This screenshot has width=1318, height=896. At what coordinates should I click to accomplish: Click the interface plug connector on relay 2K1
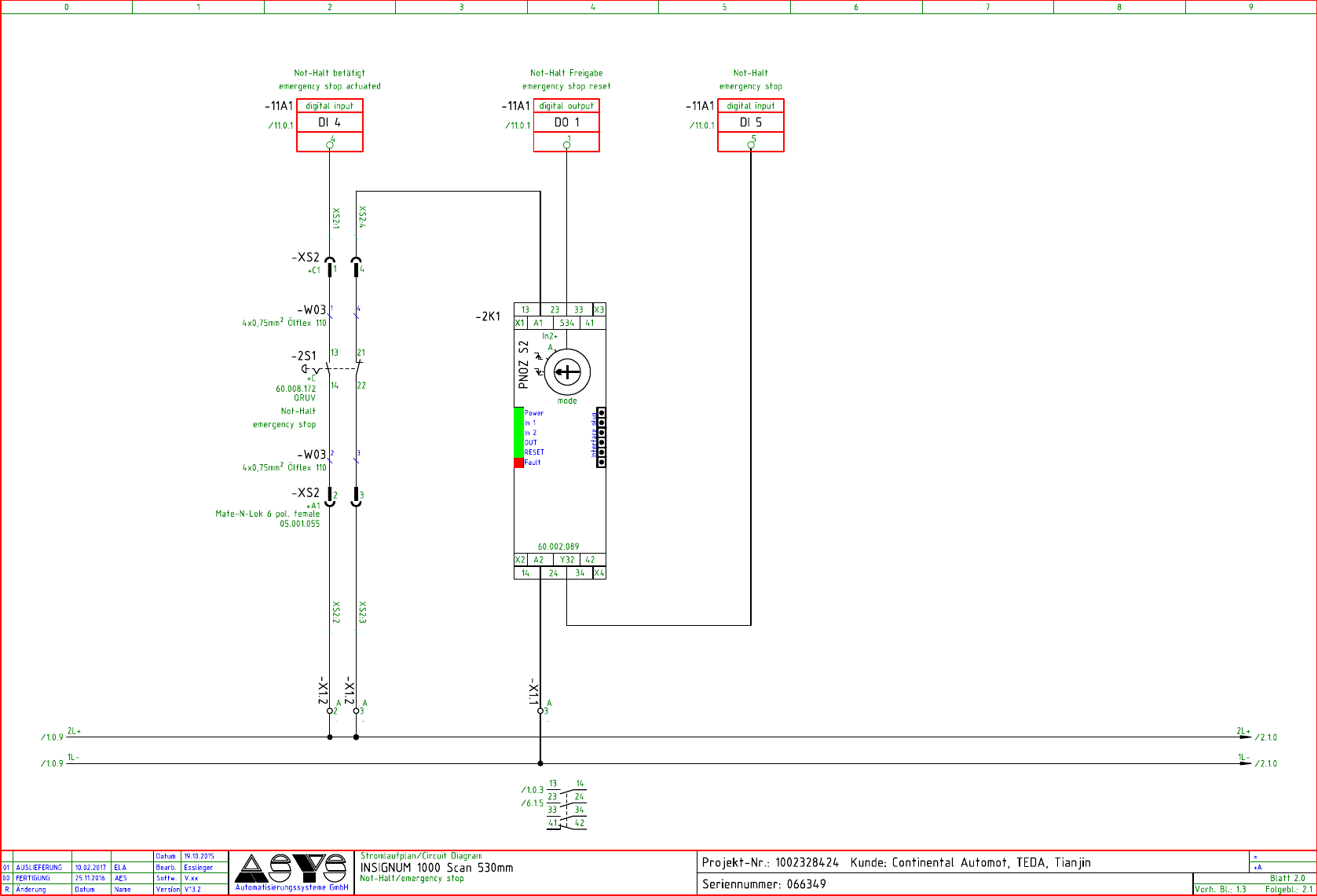(x=601, y=437)
